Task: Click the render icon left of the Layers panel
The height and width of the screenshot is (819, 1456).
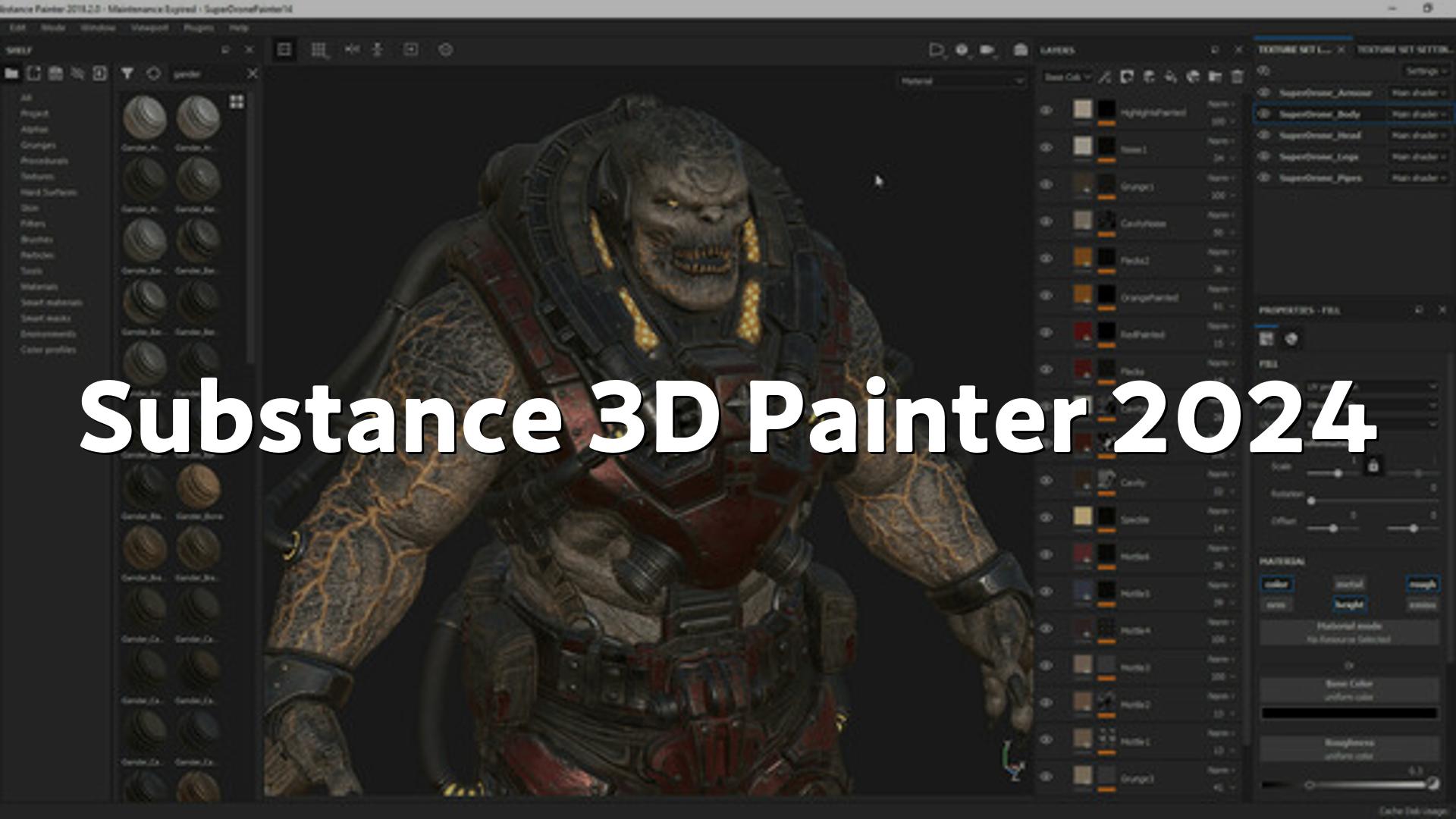Action: tap(1021, 50)
